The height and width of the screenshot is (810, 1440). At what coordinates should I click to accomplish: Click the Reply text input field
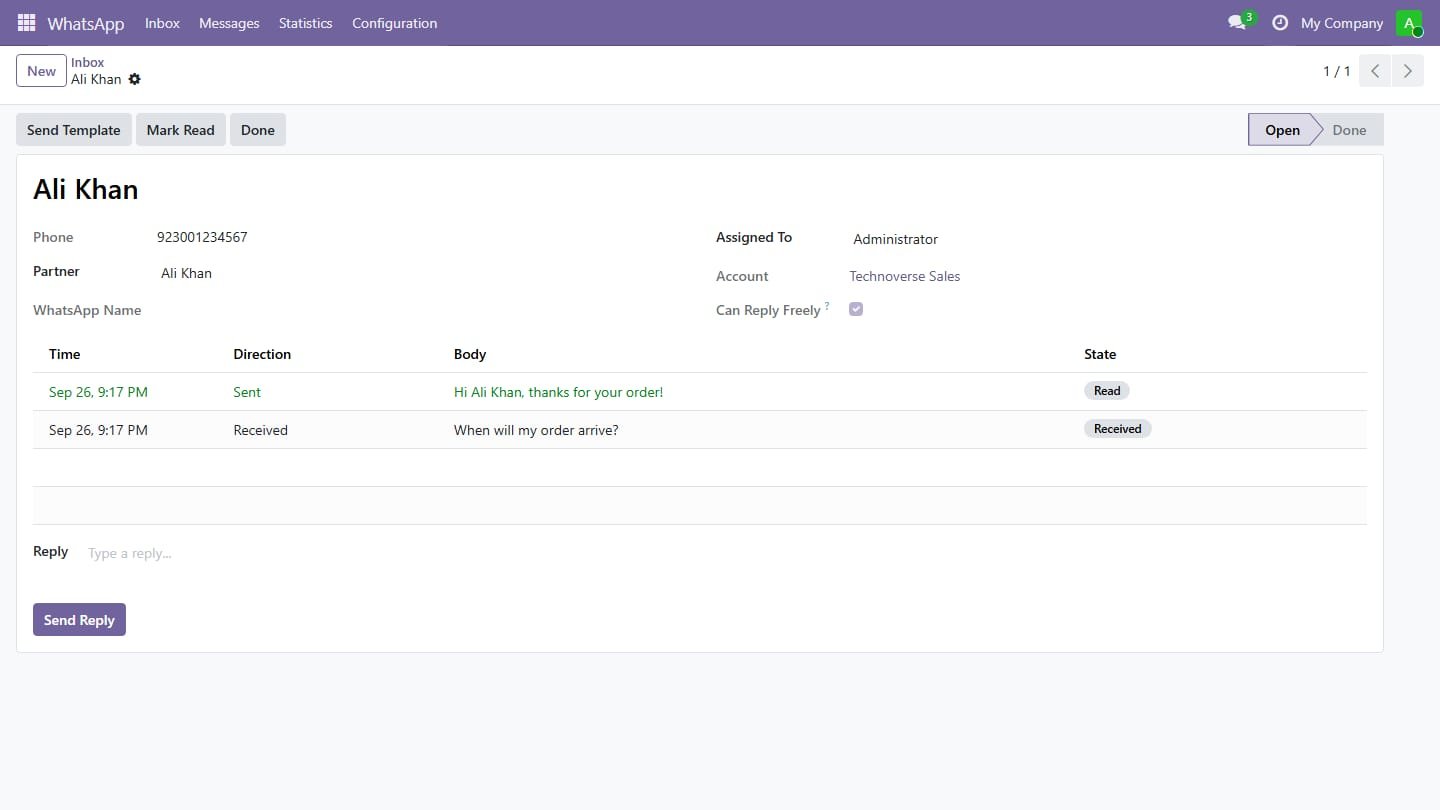coord(725,553)
